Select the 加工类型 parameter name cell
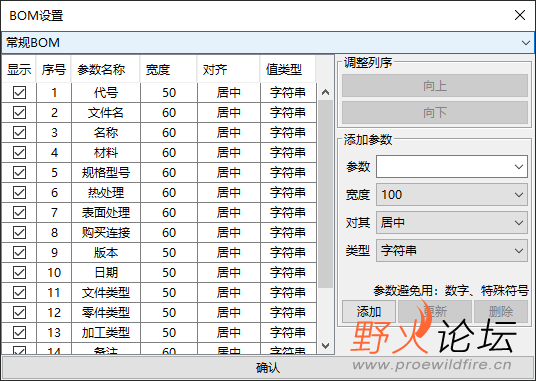The image size is (536, 381). tap(106, 332)
